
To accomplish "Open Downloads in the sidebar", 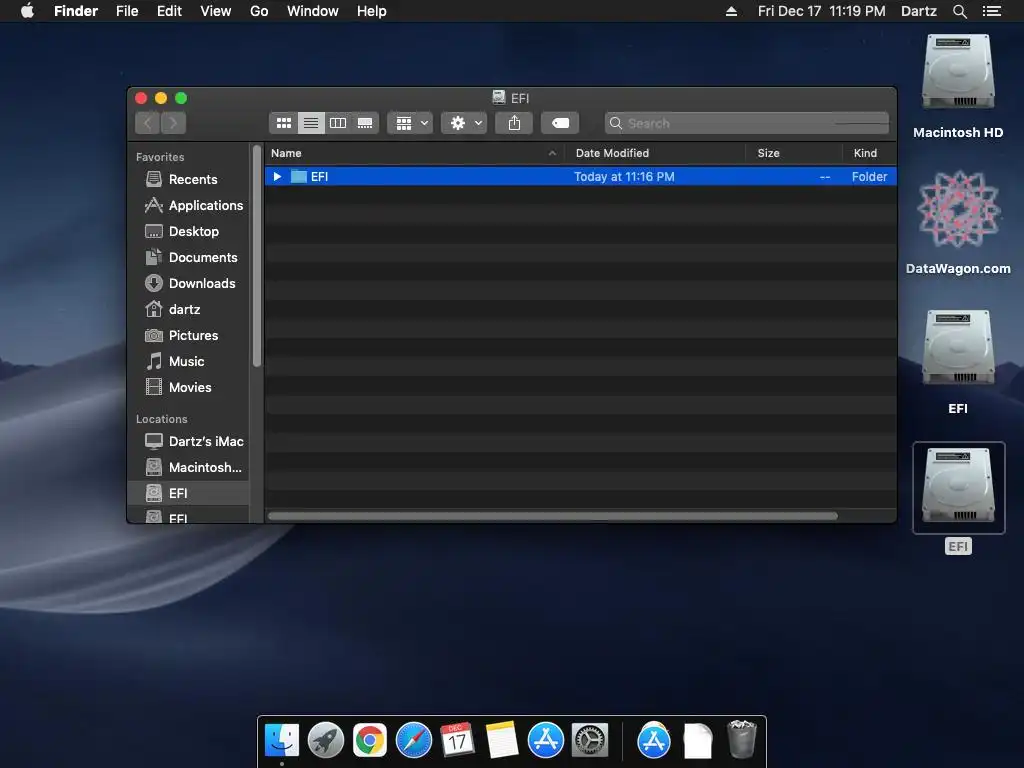I will tap(189, 283).
